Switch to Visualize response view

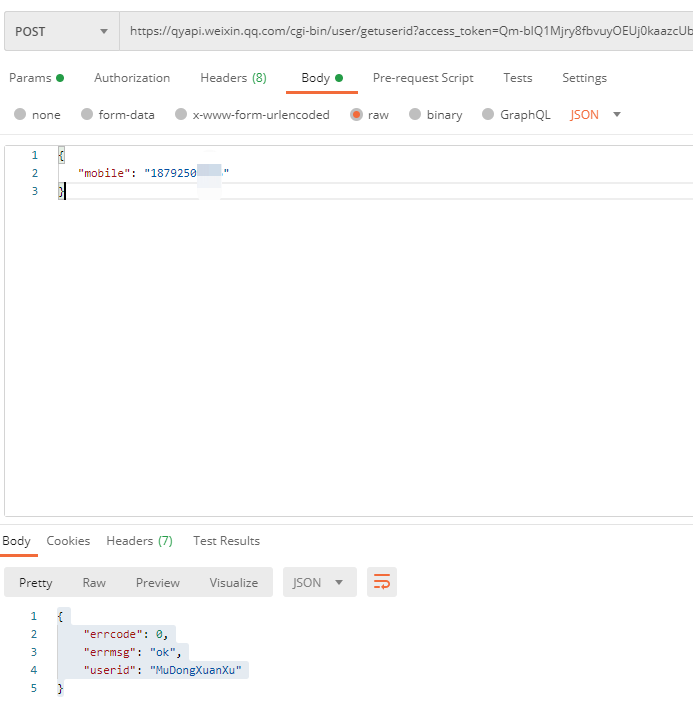coord(233,583)
